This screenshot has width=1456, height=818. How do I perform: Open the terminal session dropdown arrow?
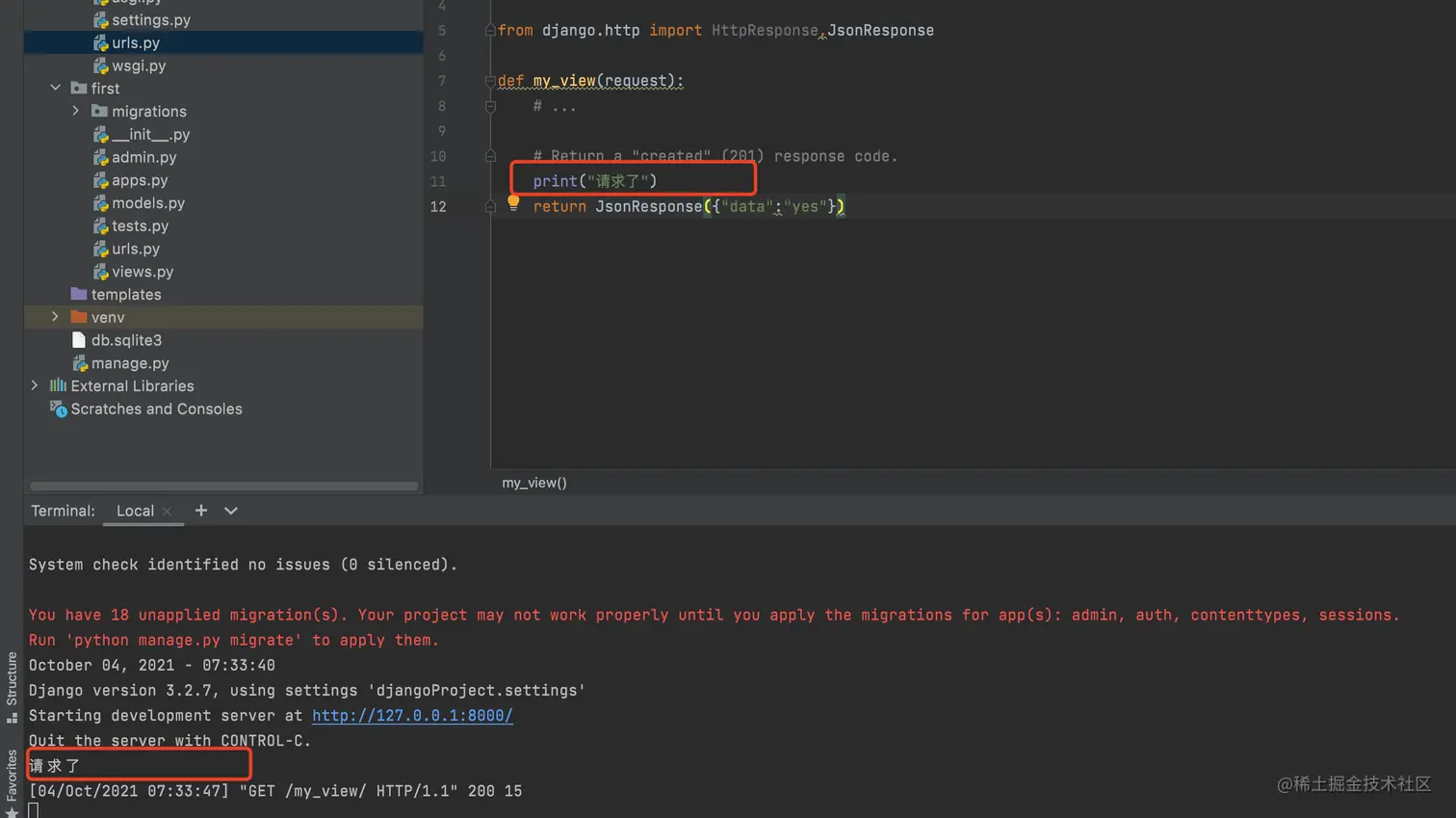[231, 511]
